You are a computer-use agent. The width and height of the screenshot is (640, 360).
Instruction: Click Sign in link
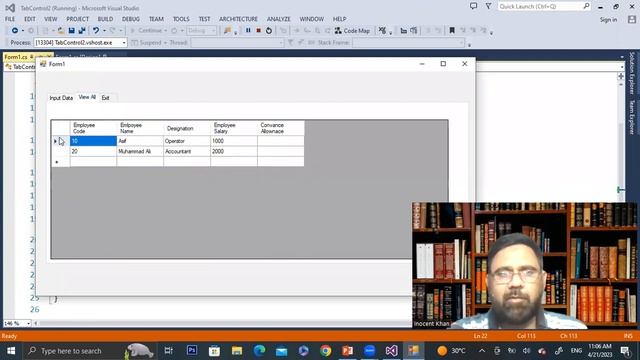click(x=608, y=20)
